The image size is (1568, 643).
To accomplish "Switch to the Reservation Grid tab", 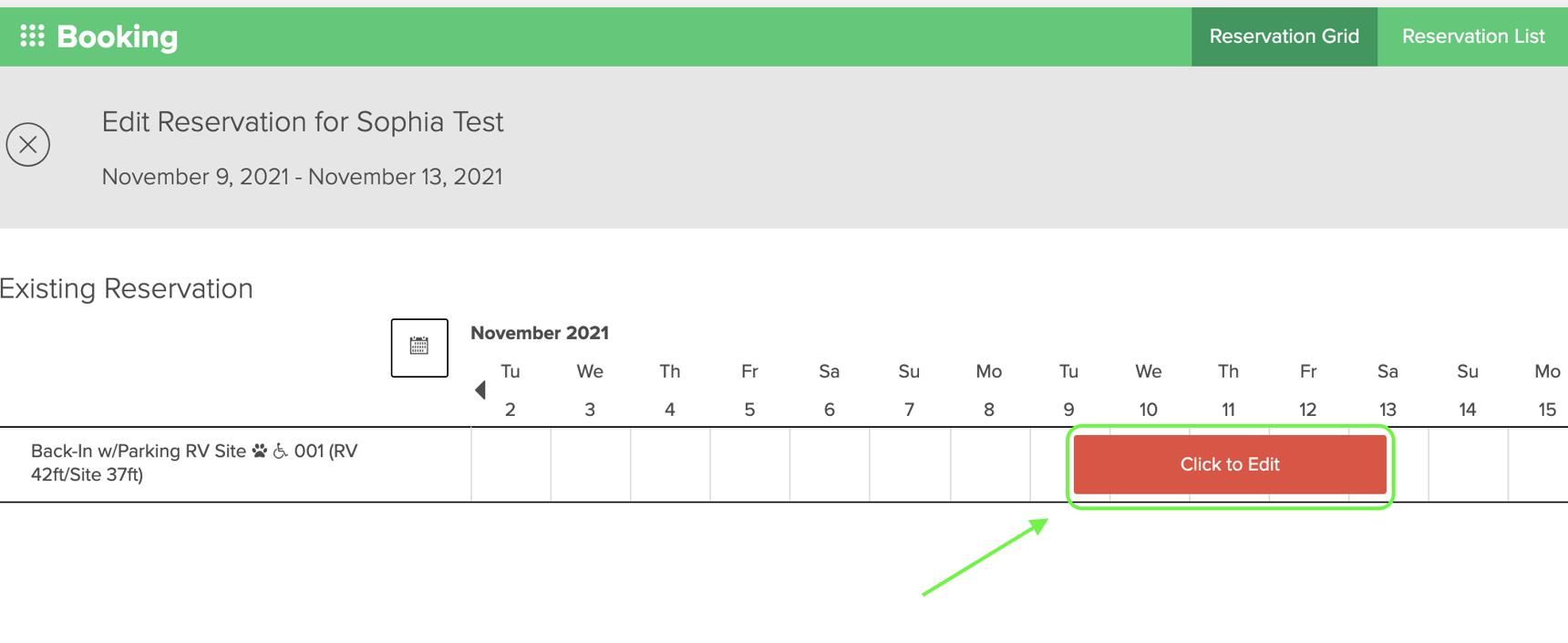I will click(x=1284, y=36).
